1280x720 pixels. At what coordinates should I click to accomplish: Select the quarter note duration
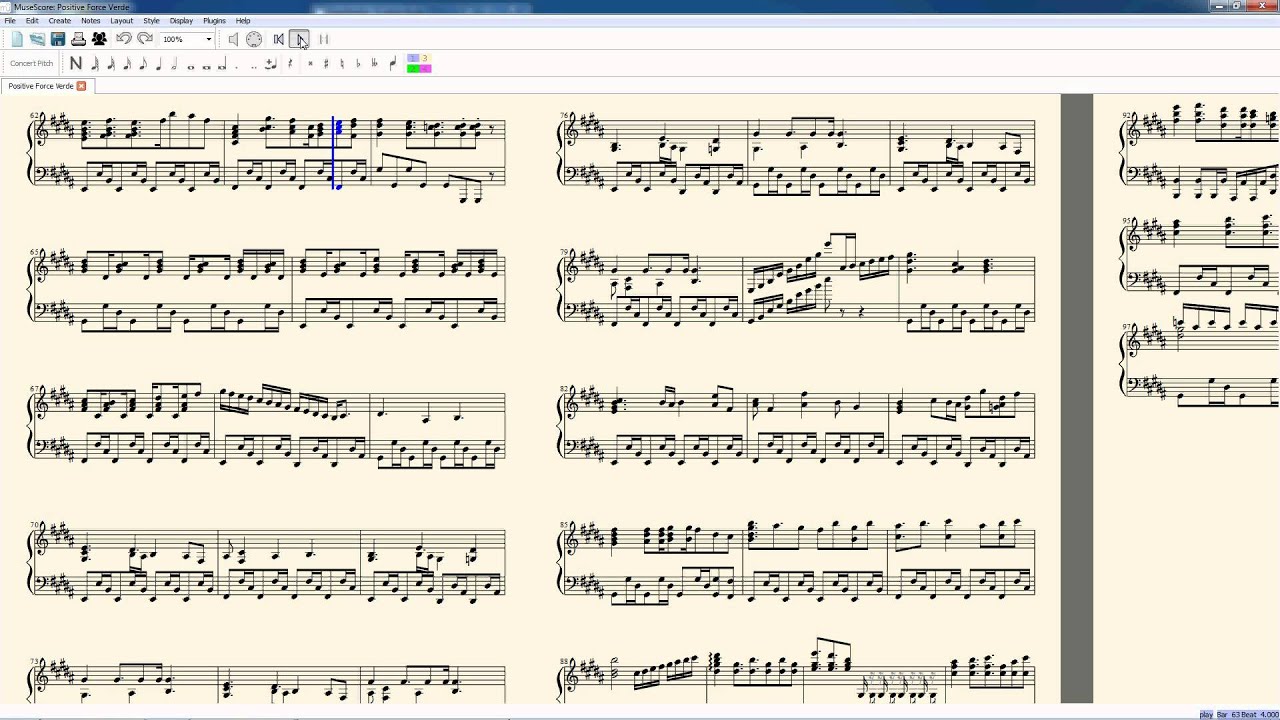pyautogui.click(x=159, y=64)
